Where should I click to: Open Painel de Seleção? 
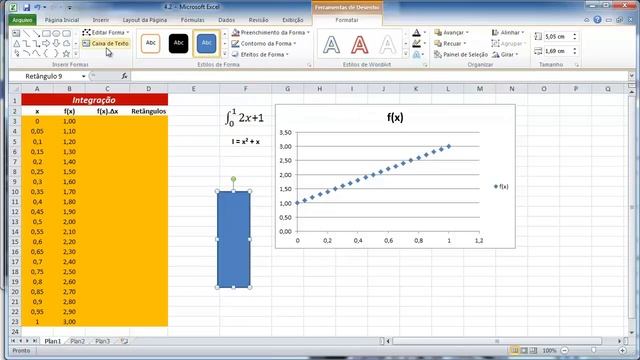[461, 54]
